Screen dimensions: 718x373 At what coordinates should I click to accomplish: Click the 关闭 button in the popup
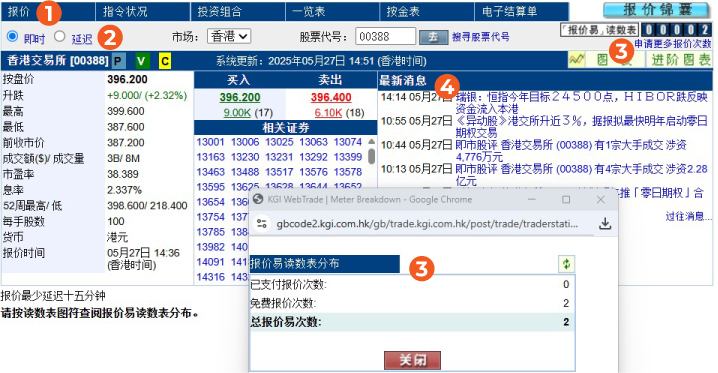[x=412, y=360]
